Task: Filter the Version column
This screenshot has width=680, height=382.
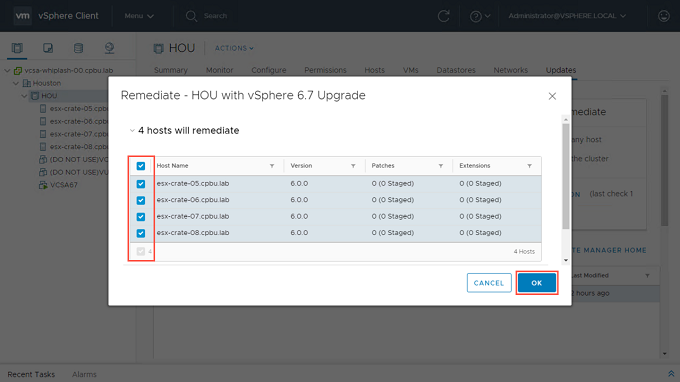Action: (353, 166)
